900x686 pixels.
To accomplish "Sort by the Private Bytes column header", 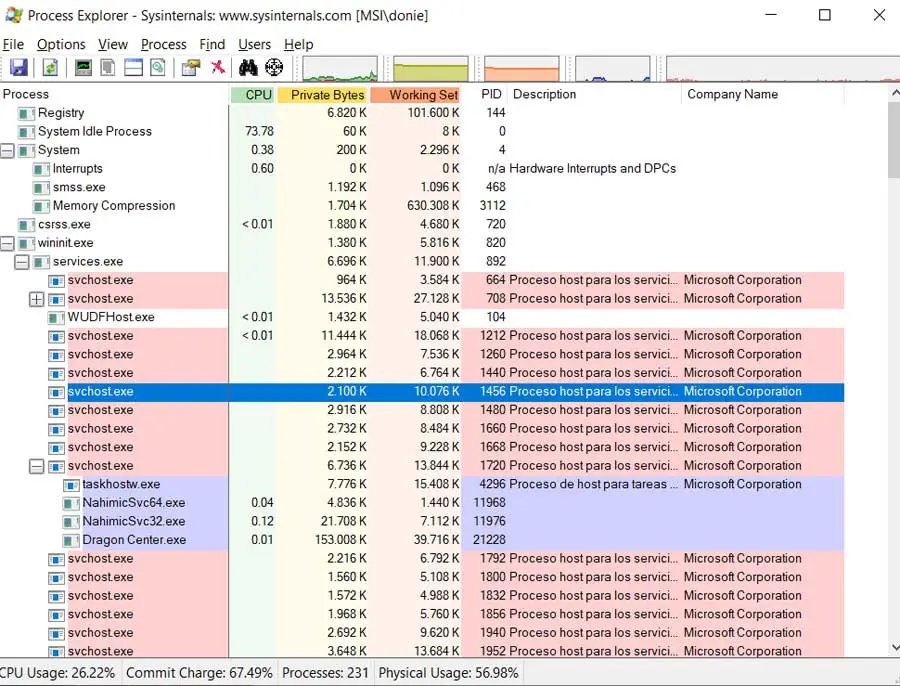I will pos(323,95).
